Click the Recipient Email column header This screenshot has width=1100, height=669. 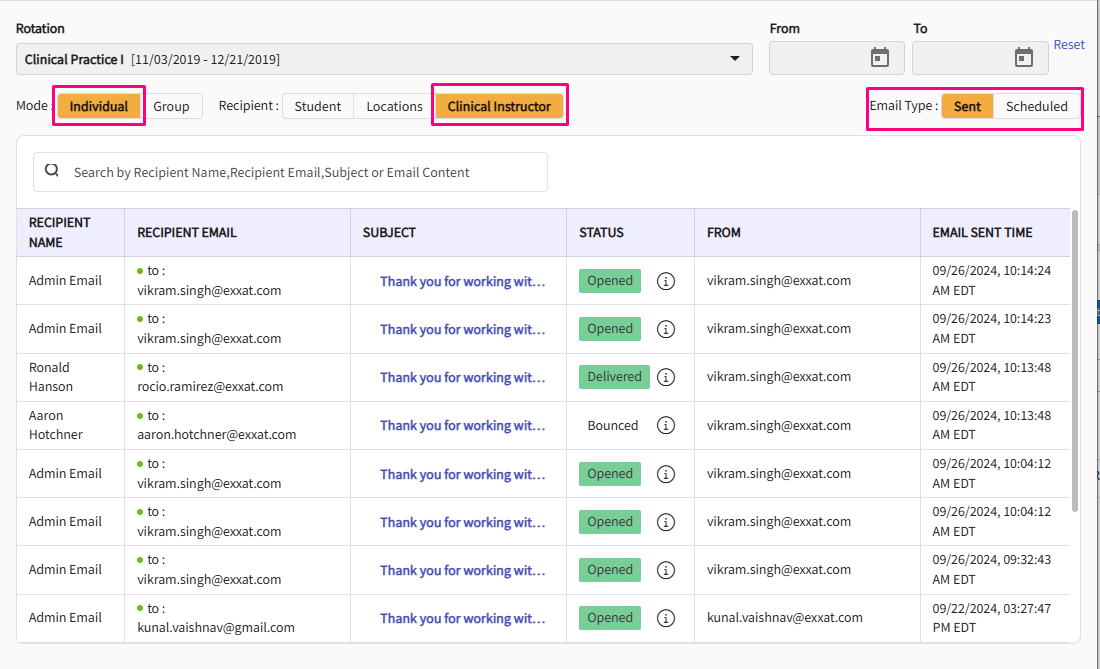238,232
